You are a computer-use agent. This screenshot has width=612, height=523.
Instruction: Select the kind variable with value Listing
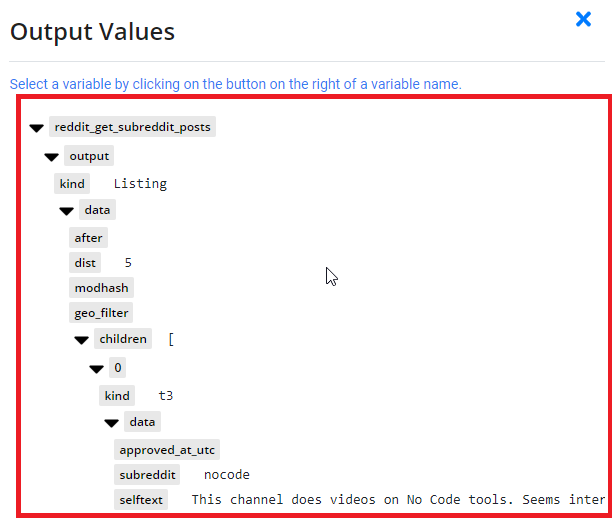(72, 183)
